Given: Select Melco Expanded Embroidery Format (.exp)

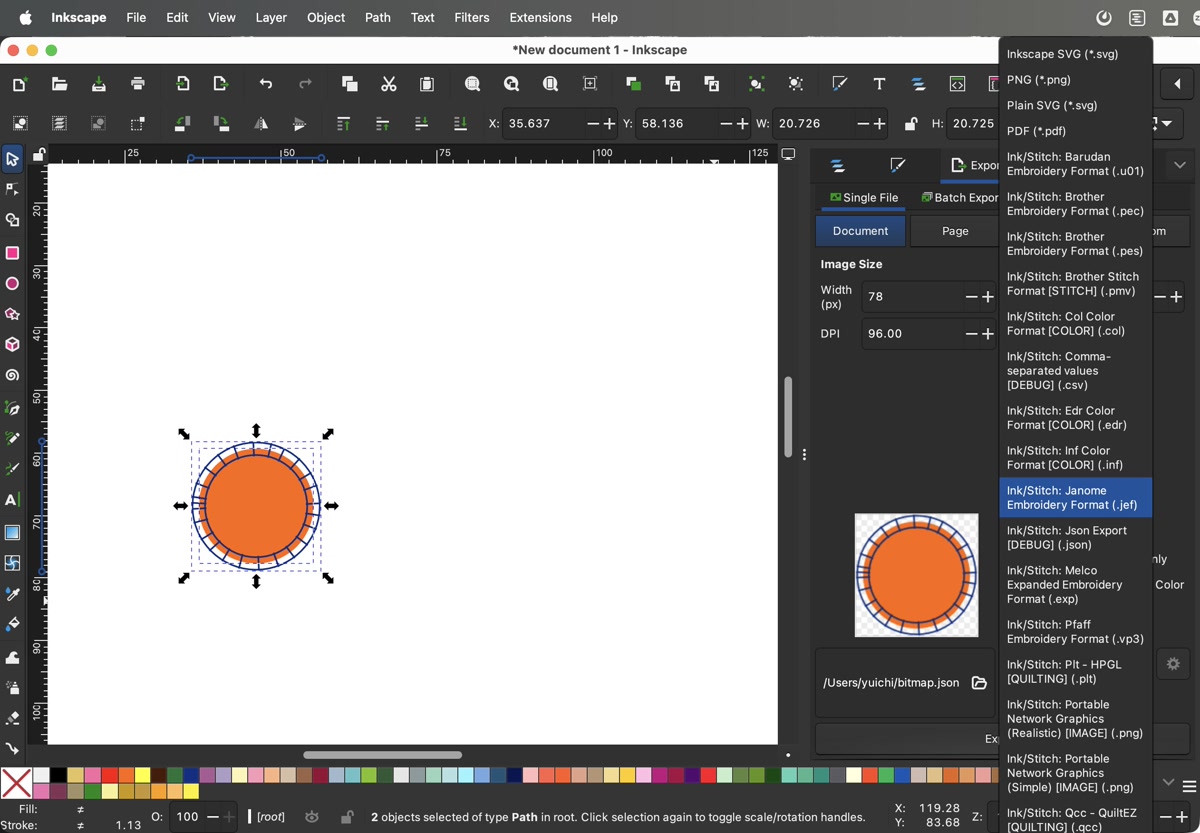Looking at the screenshot, I should (x=1076, y=585).
